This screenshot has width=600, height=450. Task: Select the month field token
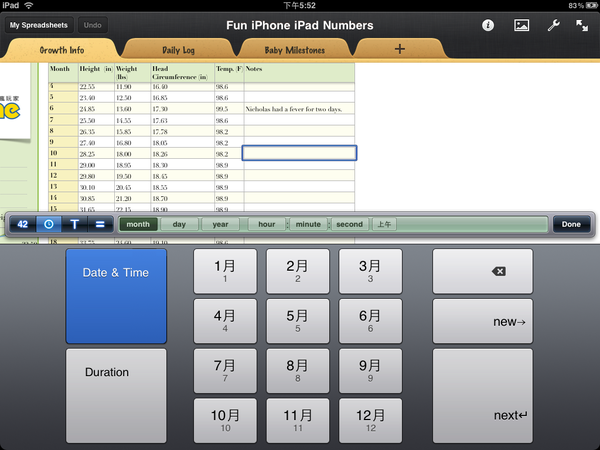point(138,224)
